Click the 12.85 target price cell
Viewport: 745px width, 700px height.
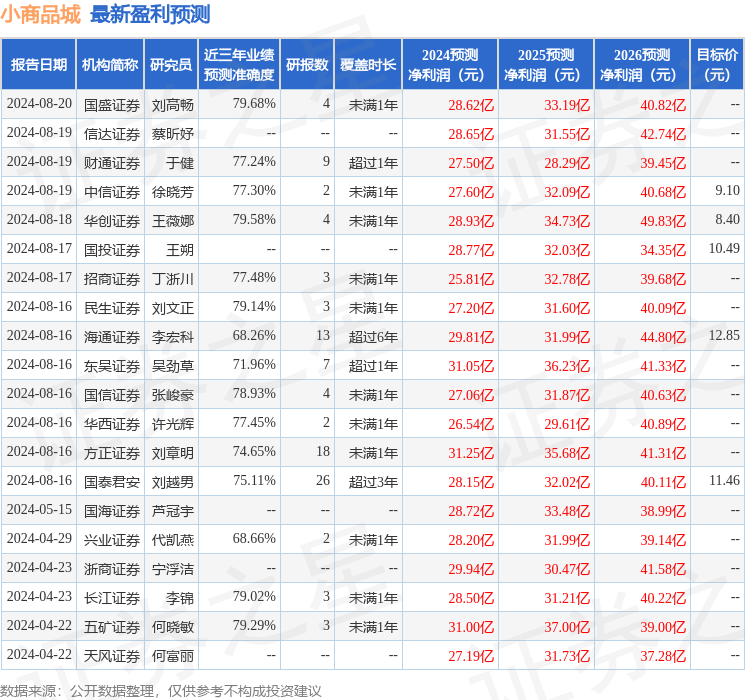[723, 336]
